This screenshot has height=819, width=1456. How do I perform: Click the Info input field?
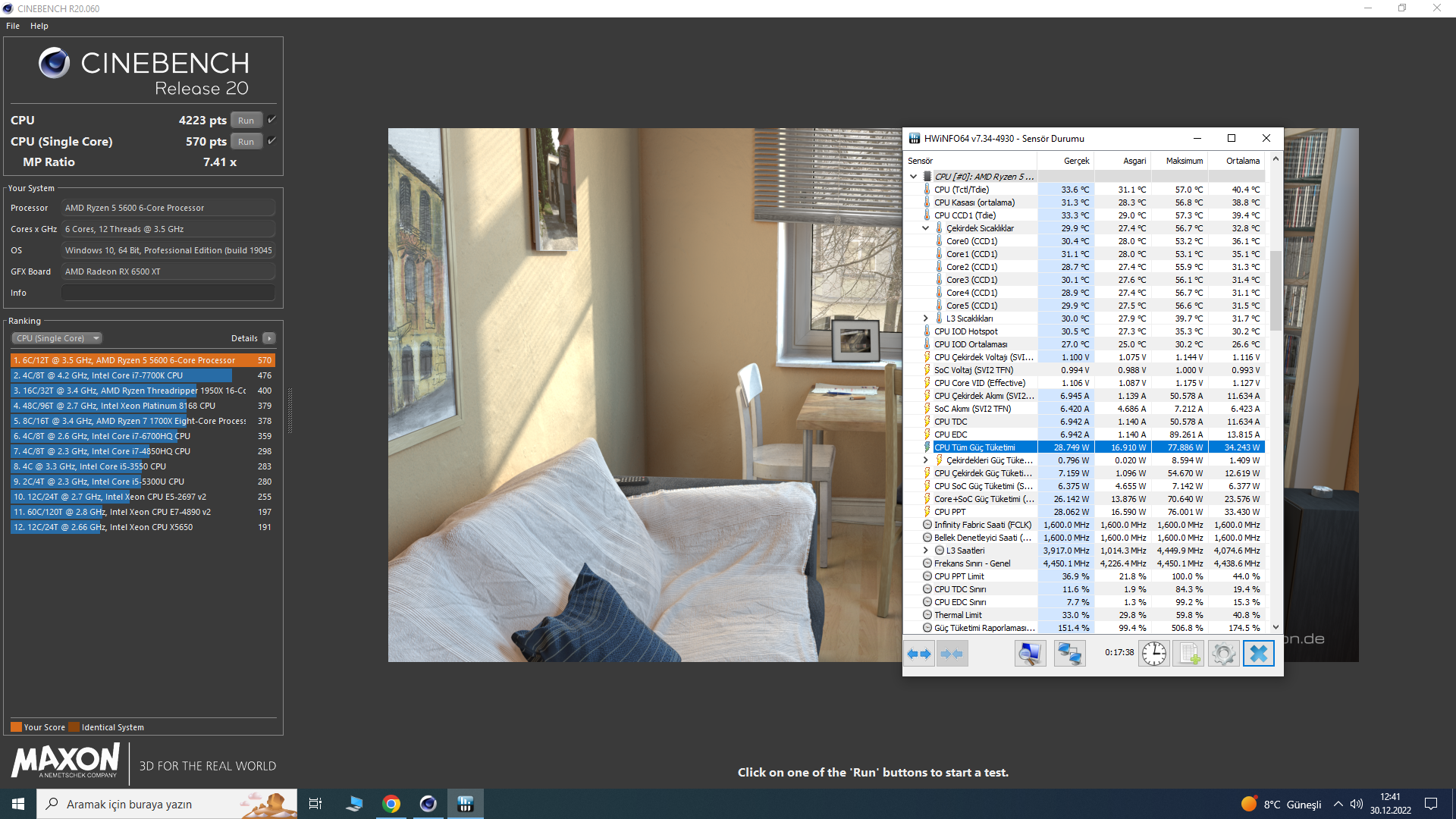[168, 293]
